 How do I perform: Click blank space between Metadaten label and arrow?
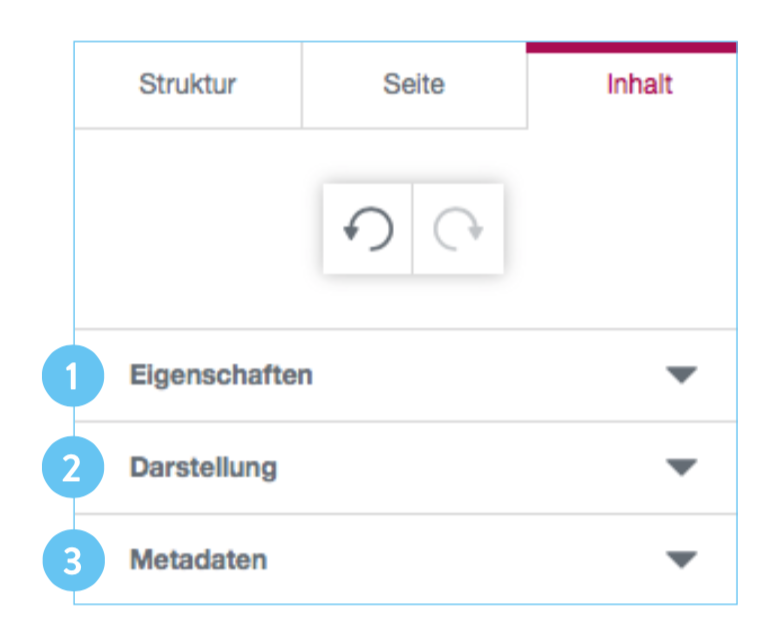click(x=470, y=560)
